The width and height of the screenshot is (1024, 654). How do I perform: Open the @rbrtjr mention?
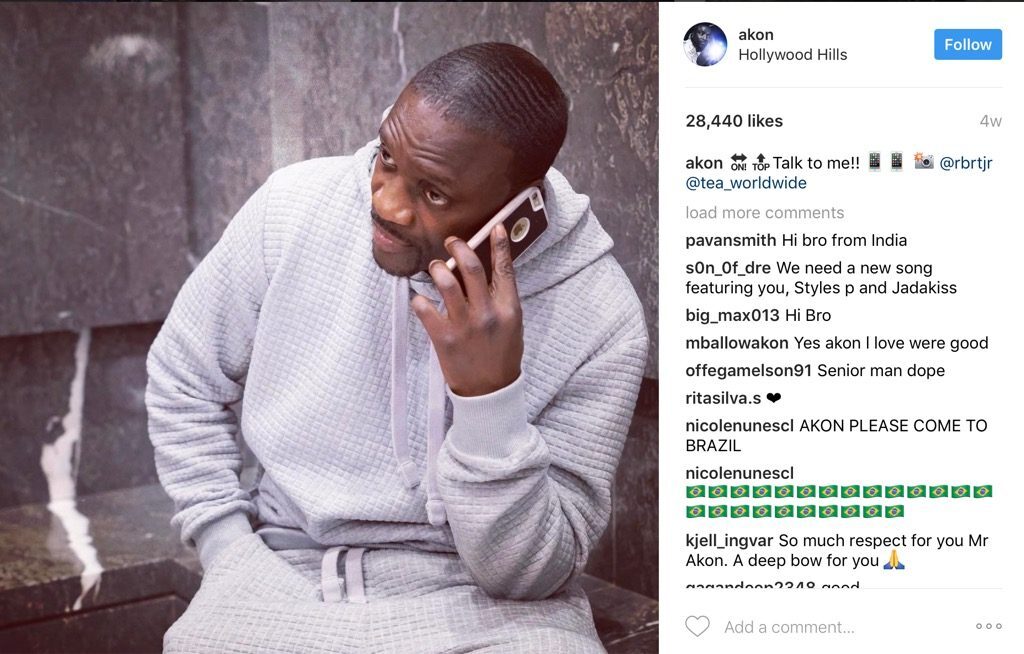click(x=965, y=163)
